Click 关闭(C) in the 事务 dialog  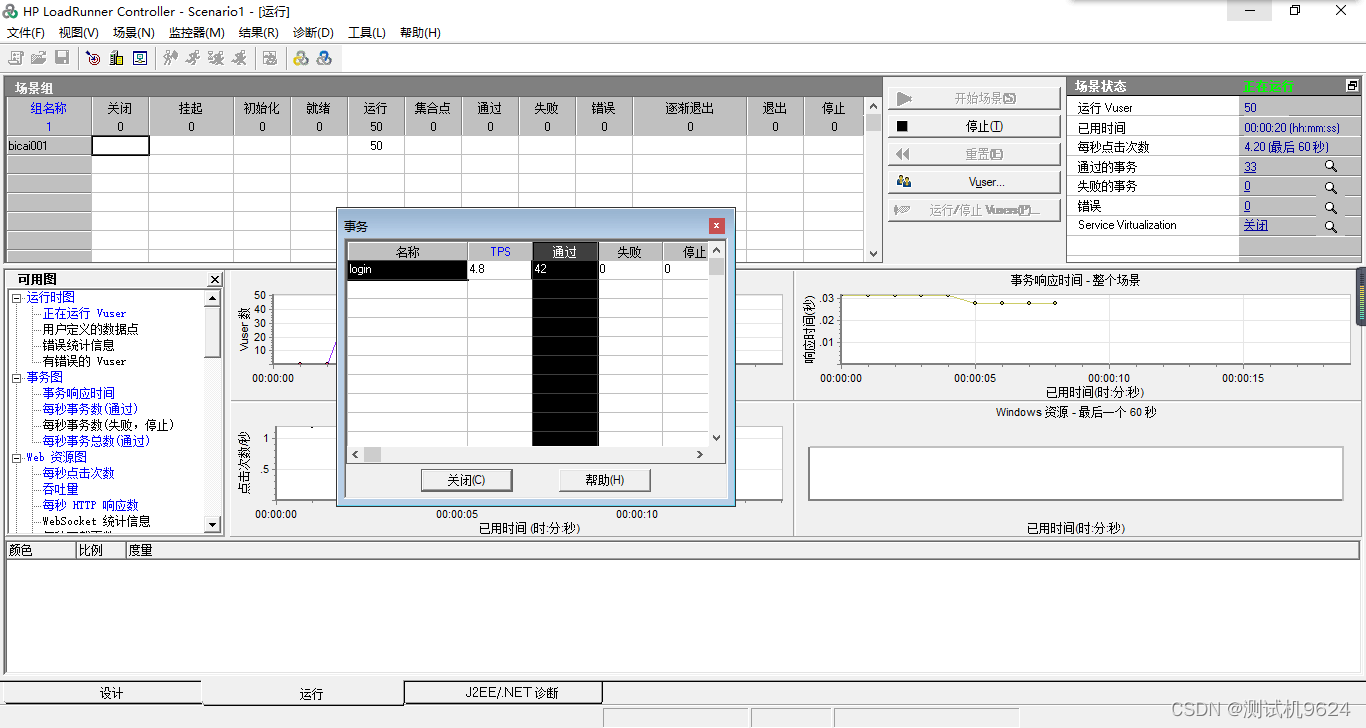tap(467, 480)
